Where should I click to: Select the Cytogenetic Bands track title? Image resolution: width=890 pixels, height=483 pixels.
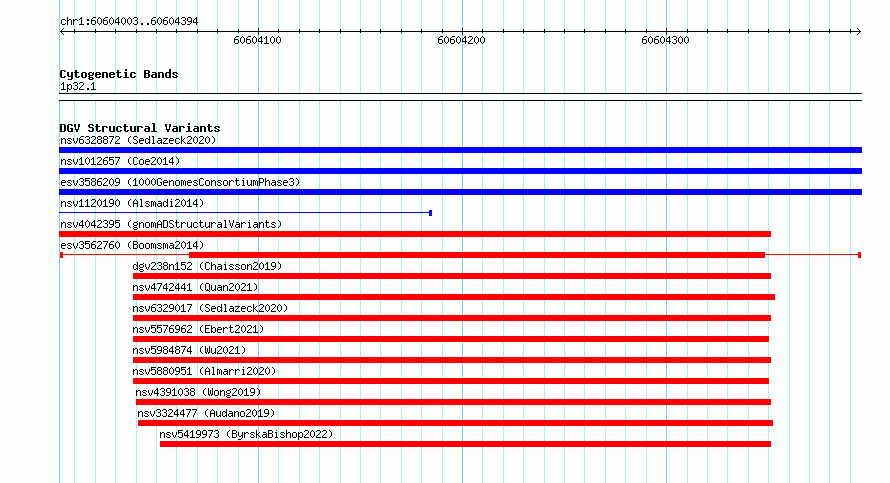pos(119,74)
